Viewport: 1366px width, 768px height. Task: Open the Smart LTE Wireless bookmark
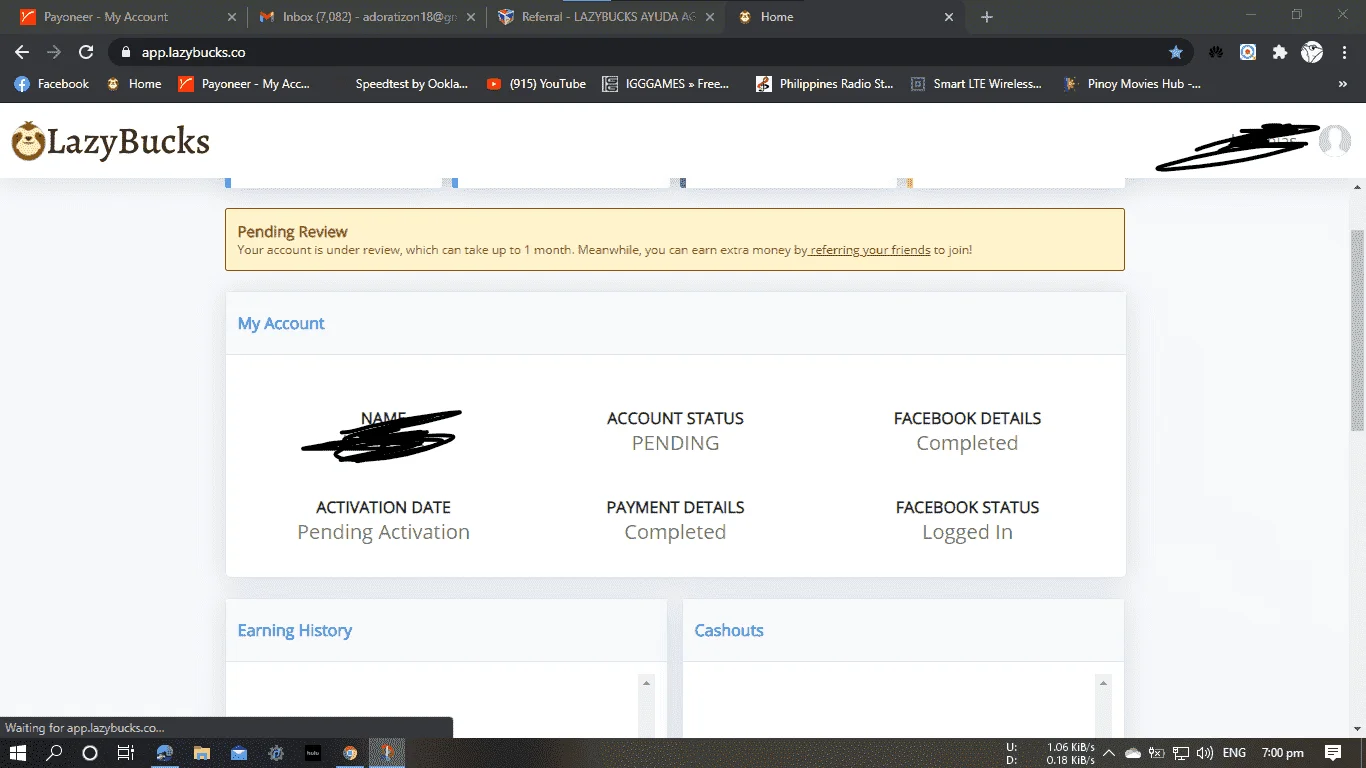pyautogui.click(x=976, y=84)
